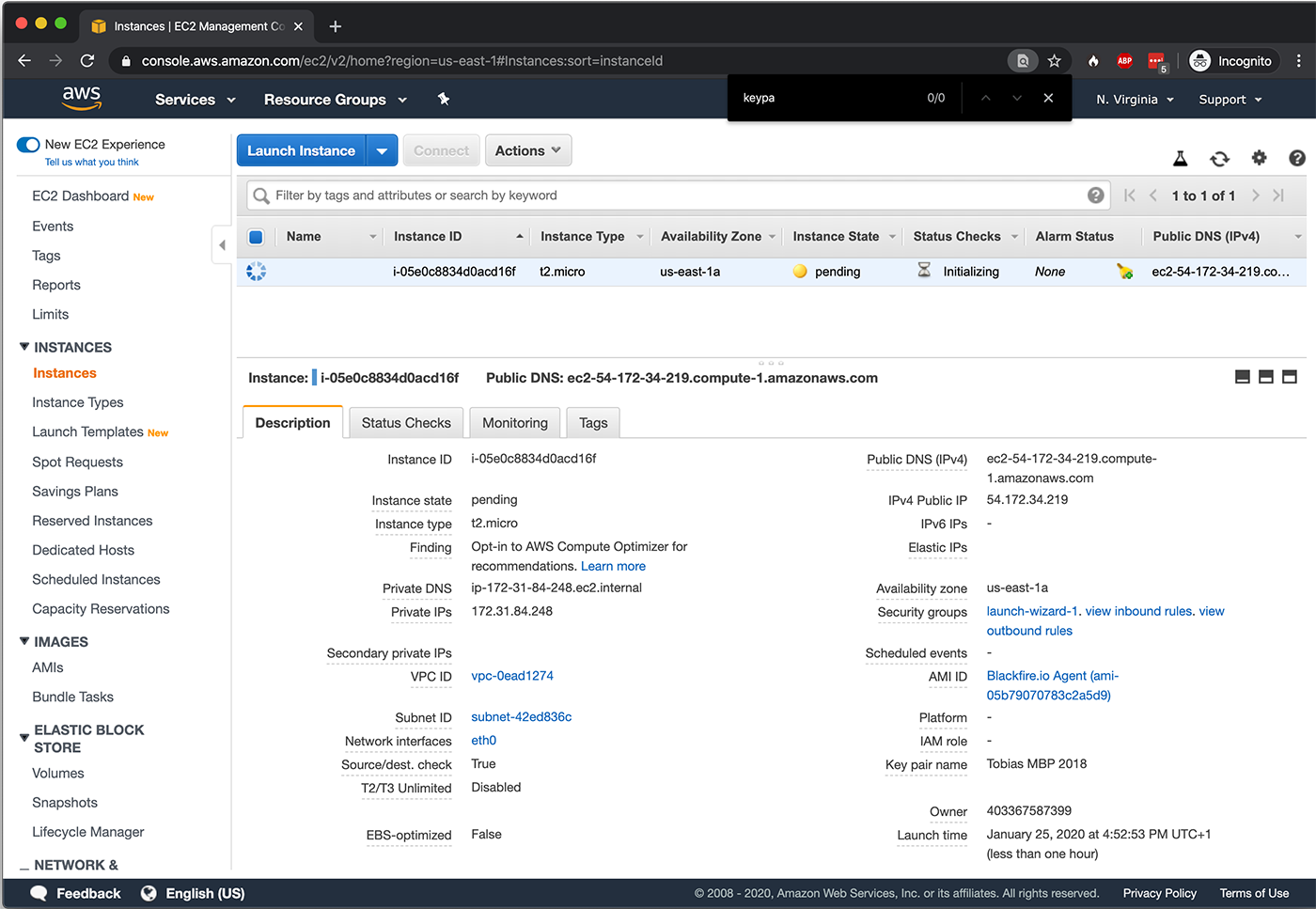Check the select-all instances checkbox
Screen dimensions: 1316x909
256,237
